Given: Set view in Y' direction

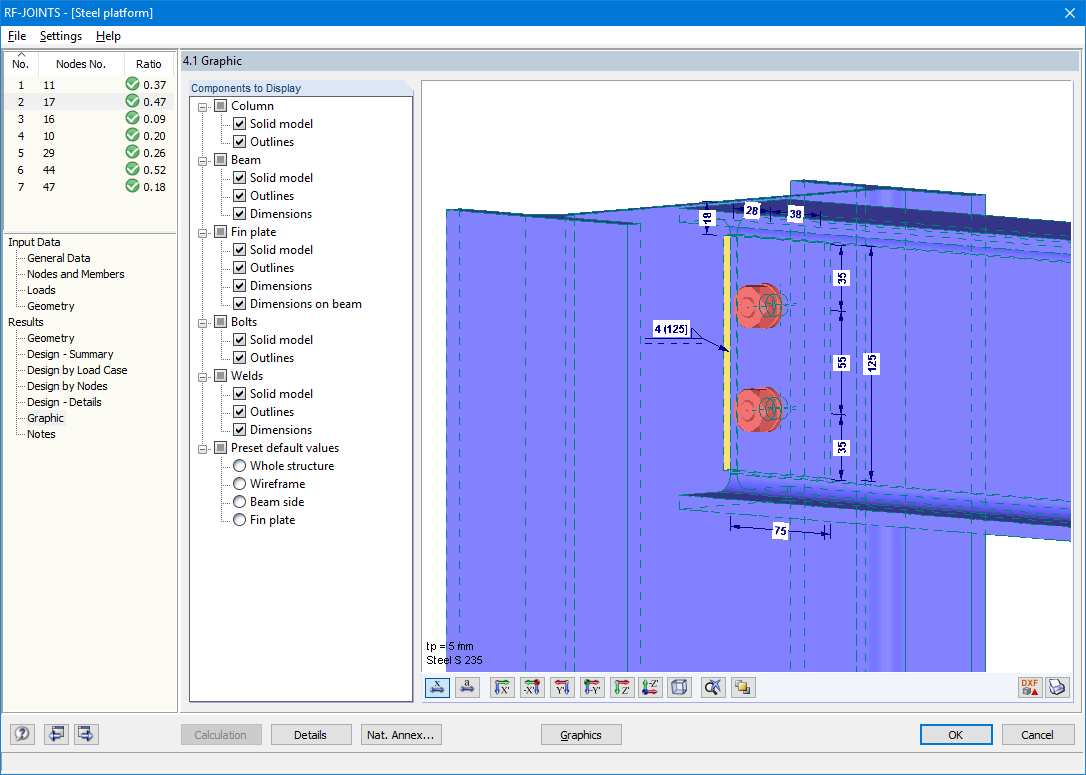Looking at the screenshot, I should coord(562,687).
